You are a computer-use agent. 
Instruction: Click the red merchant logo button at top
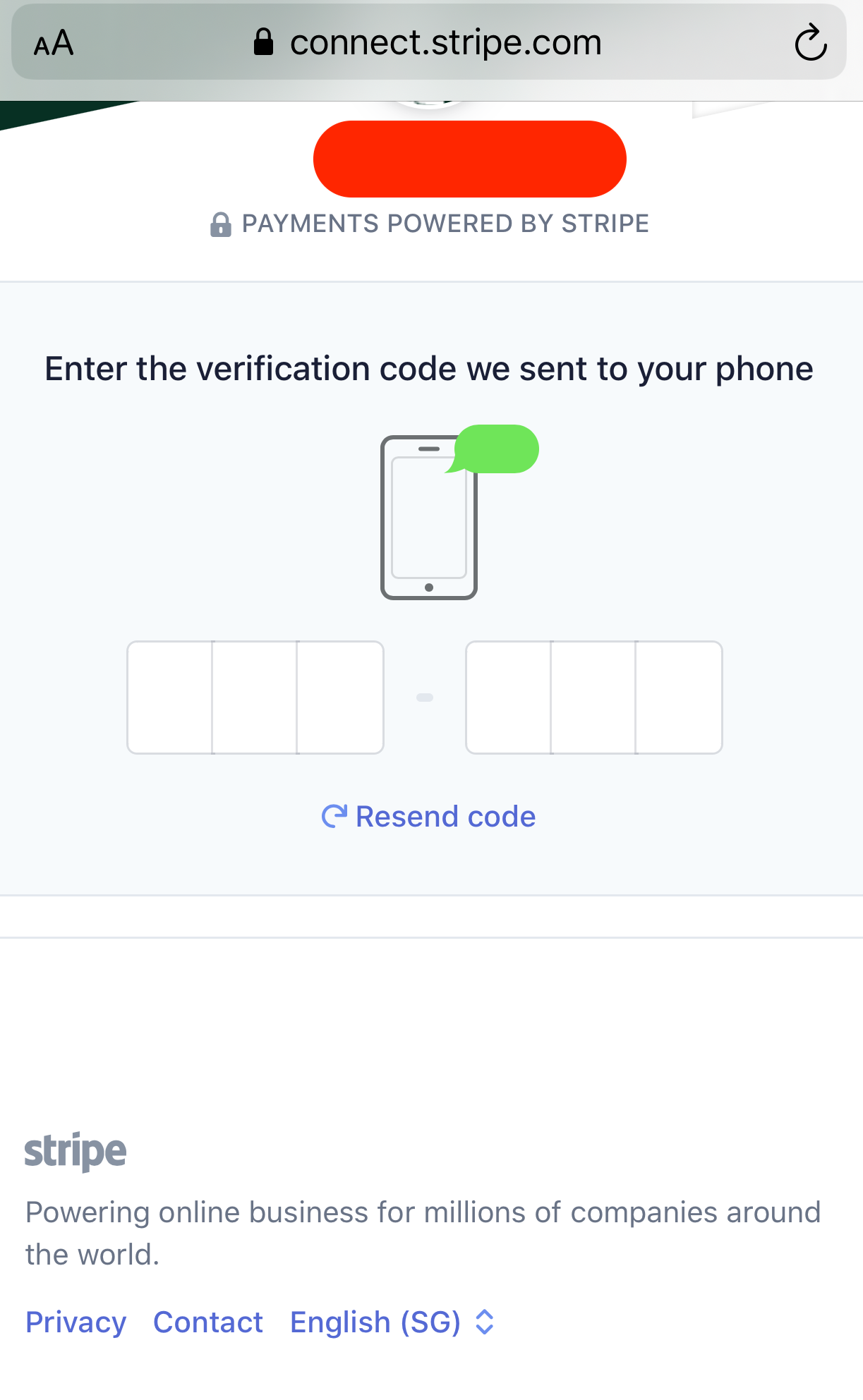[469, 159]
